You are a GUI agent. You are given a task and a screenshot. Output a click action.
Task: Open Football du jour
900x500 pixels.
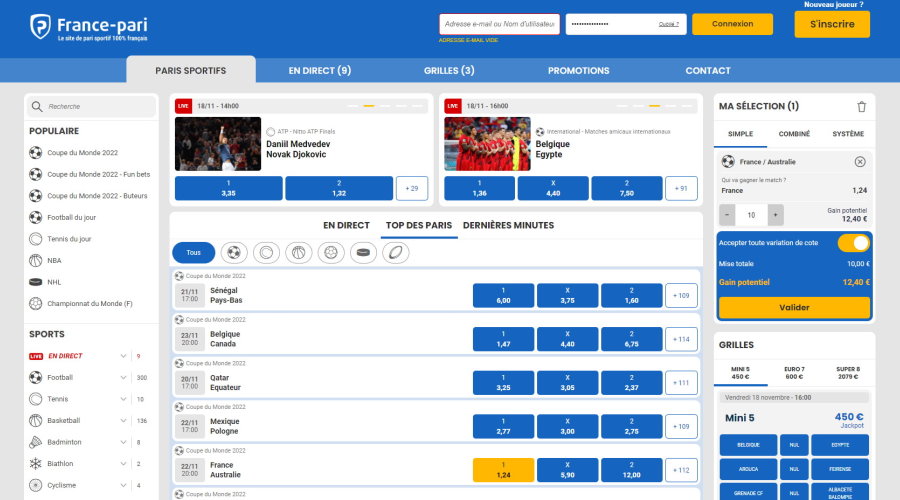[x=71, y=218]
